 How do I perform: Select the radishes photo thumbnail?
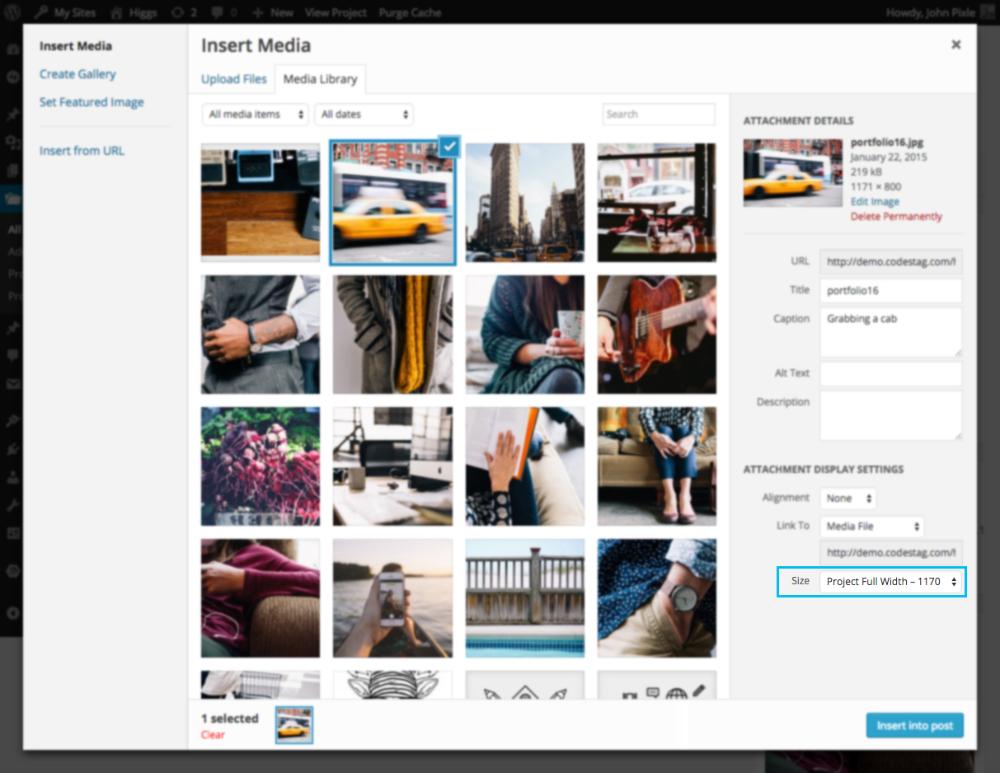(x=260, y=466)
